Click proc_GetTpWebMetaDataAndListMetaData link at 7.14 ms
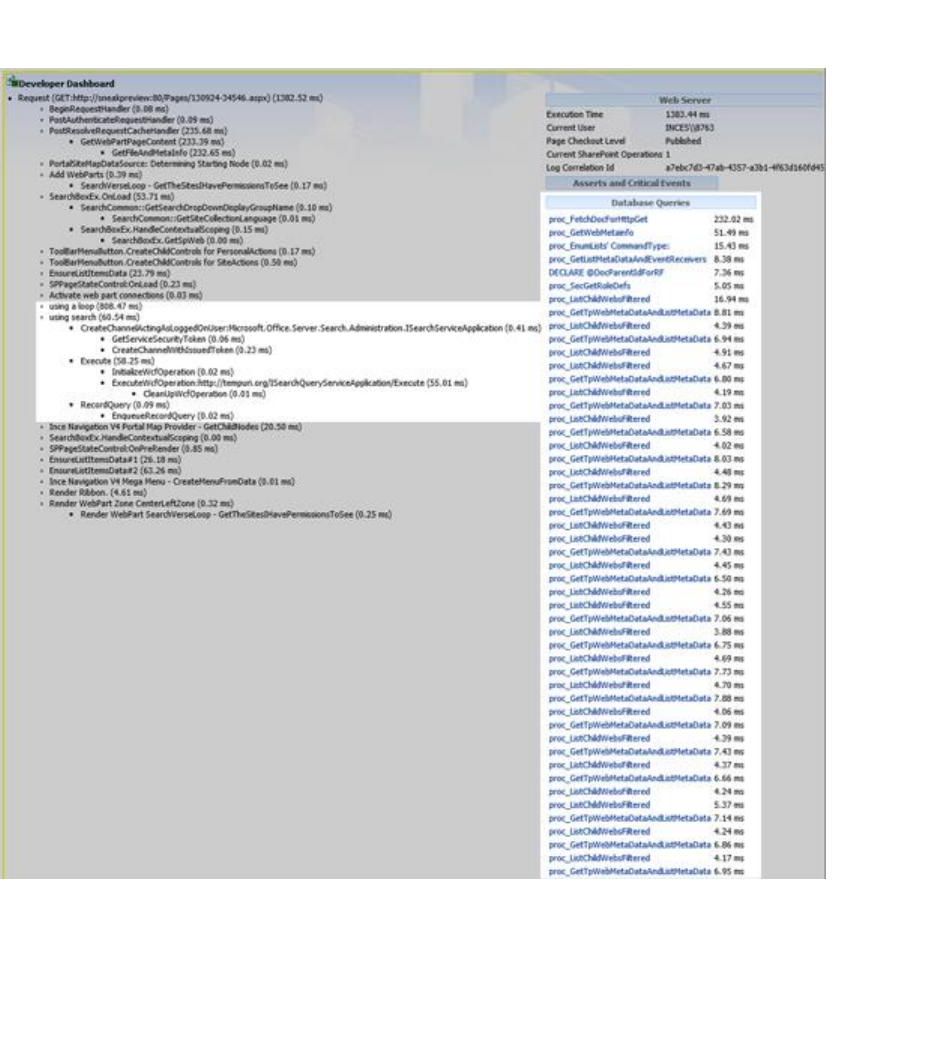This screenshot has height=1051, width=928. pos(630,818)
